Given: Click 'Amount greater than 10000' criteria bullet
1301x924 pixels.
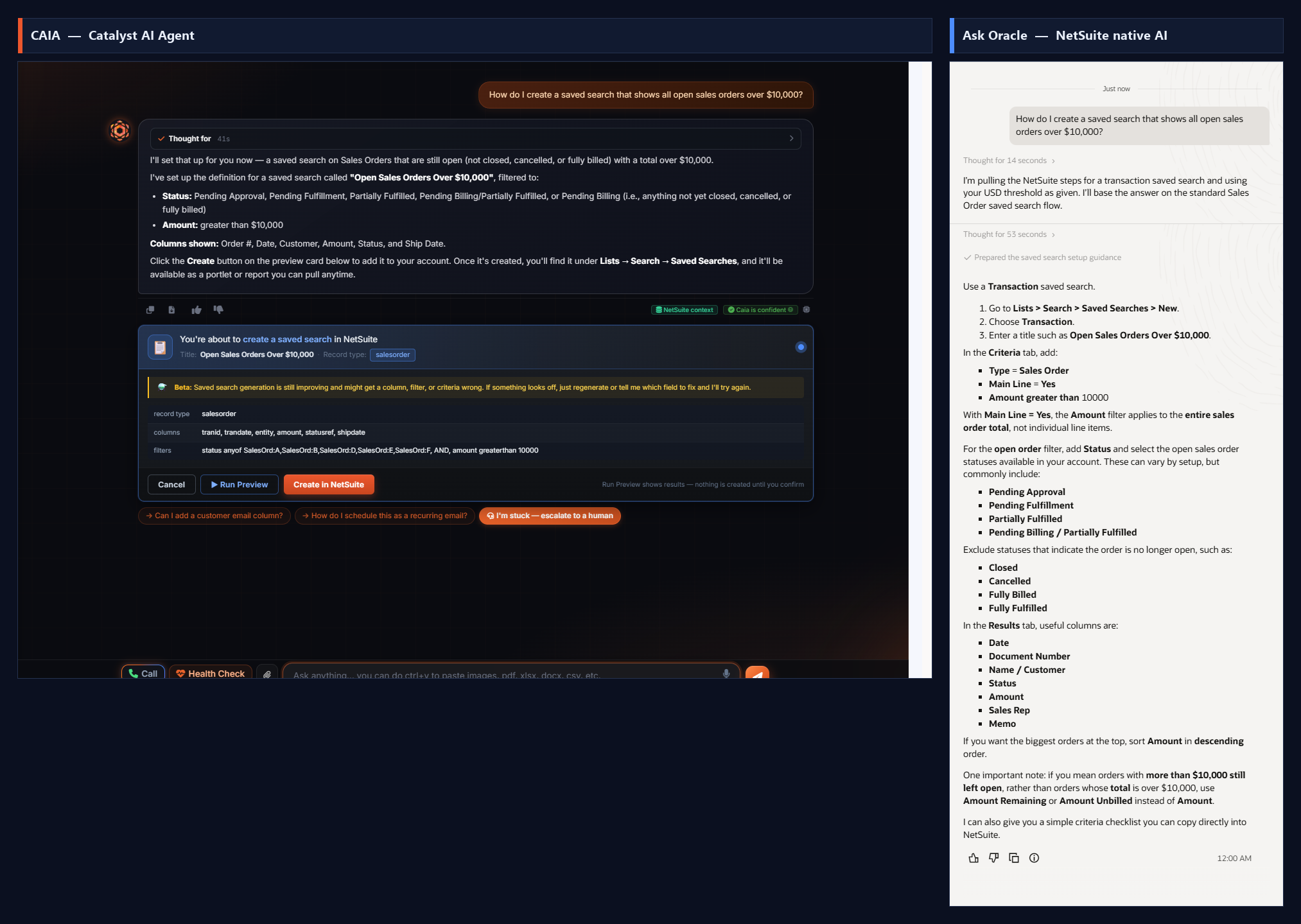Looking at the screenshot, I should (1048, 397).
